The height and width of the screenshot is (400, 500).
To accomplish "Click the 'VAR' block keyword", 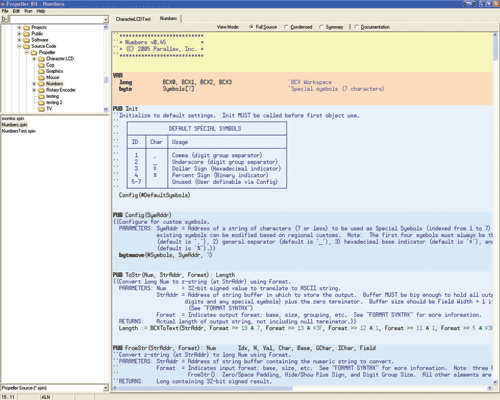I will pos(118,76).
